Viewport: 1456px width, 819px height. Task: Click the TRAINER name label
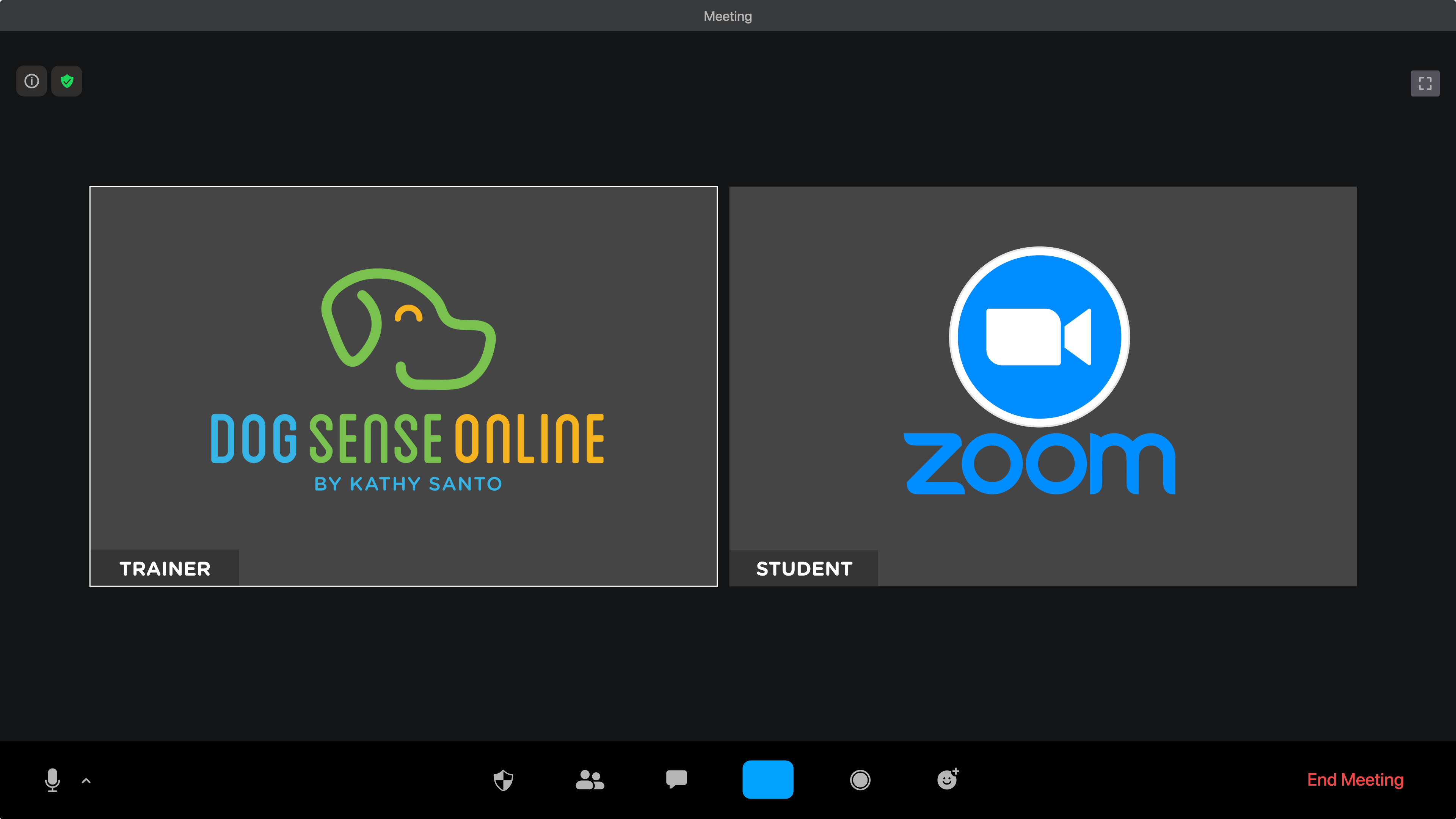(165, 569)
